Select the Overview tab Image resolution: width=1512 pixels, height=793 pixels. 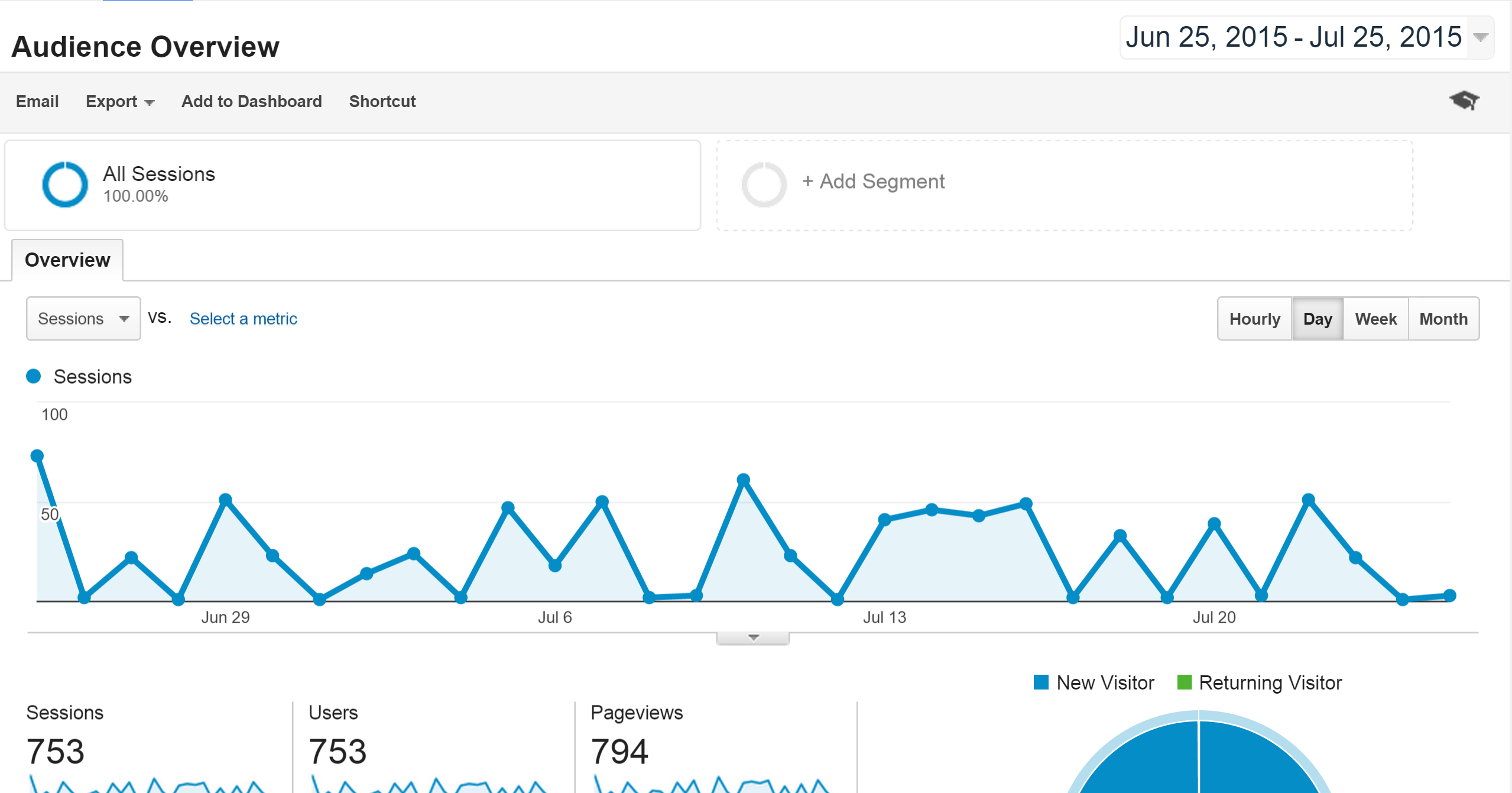[x=67, y=260]
